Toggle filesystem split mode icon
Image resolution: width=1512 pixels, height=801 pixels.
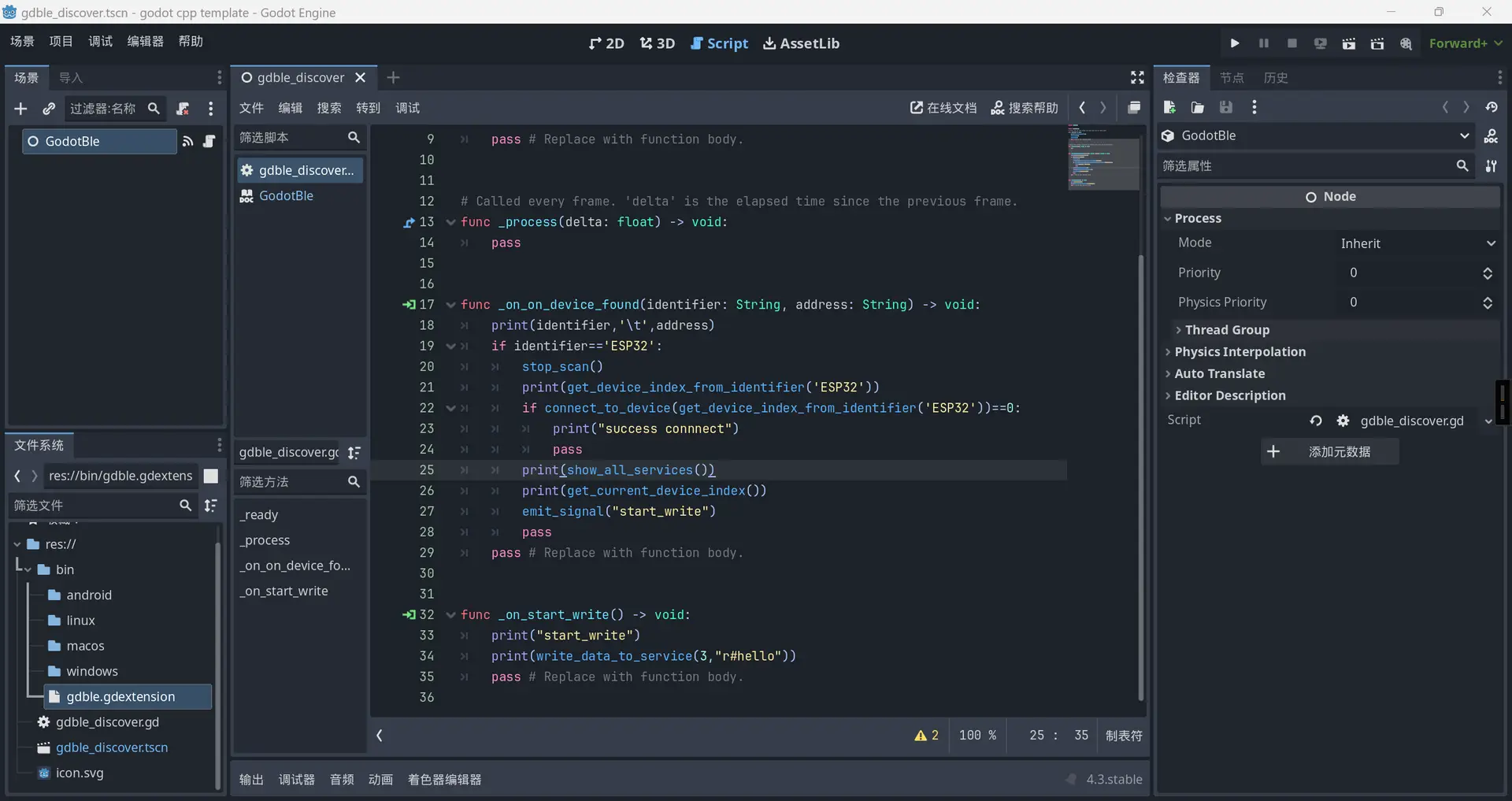211,476
